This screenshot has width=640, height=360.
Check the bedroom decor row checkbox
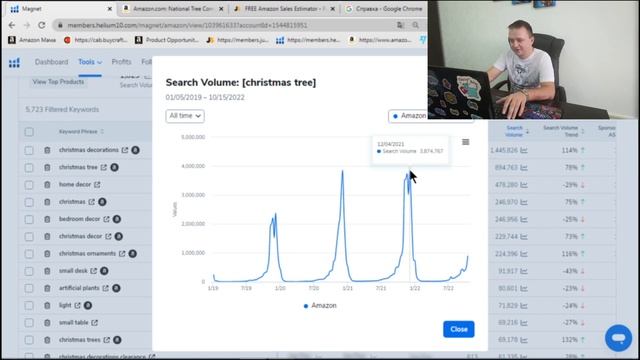[x=29, y=220]
